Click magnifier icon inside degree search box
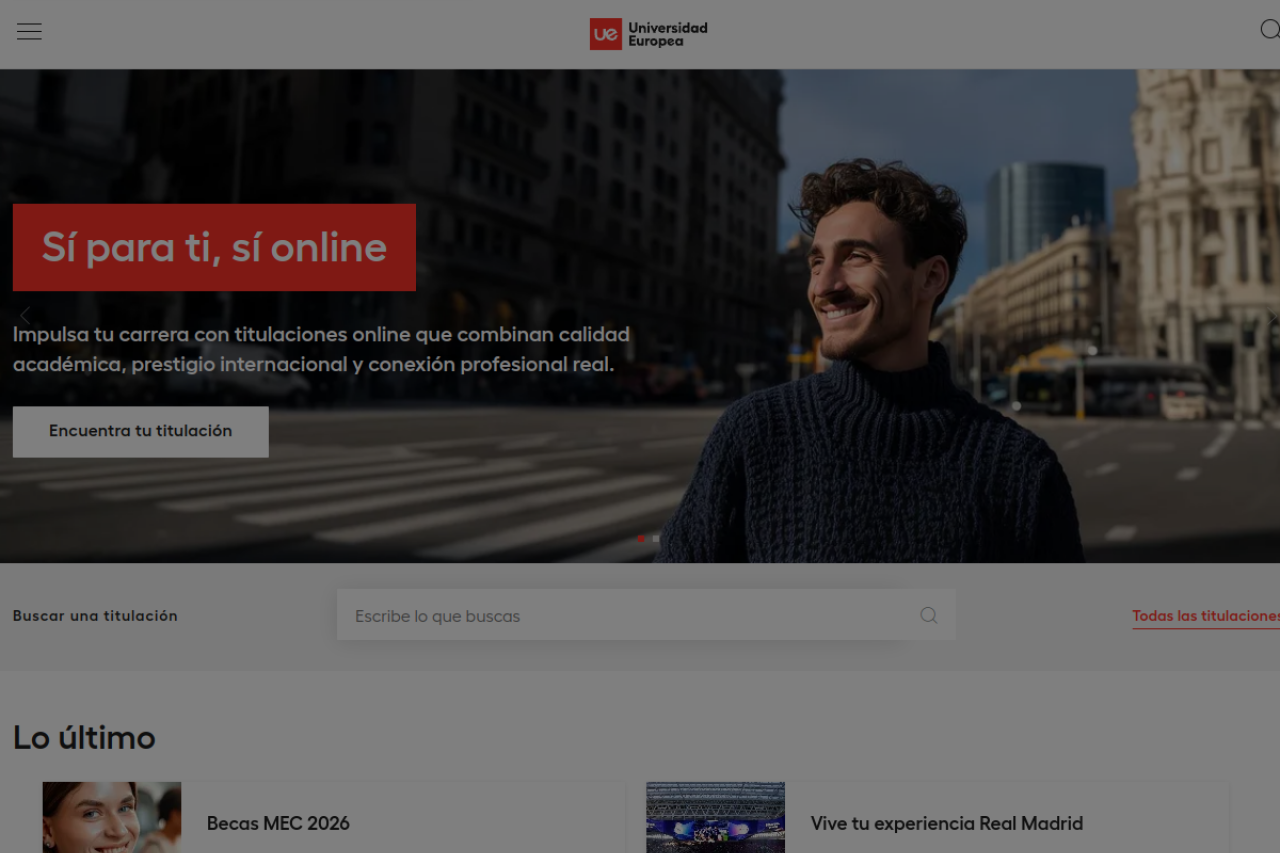 coord(928,615)
